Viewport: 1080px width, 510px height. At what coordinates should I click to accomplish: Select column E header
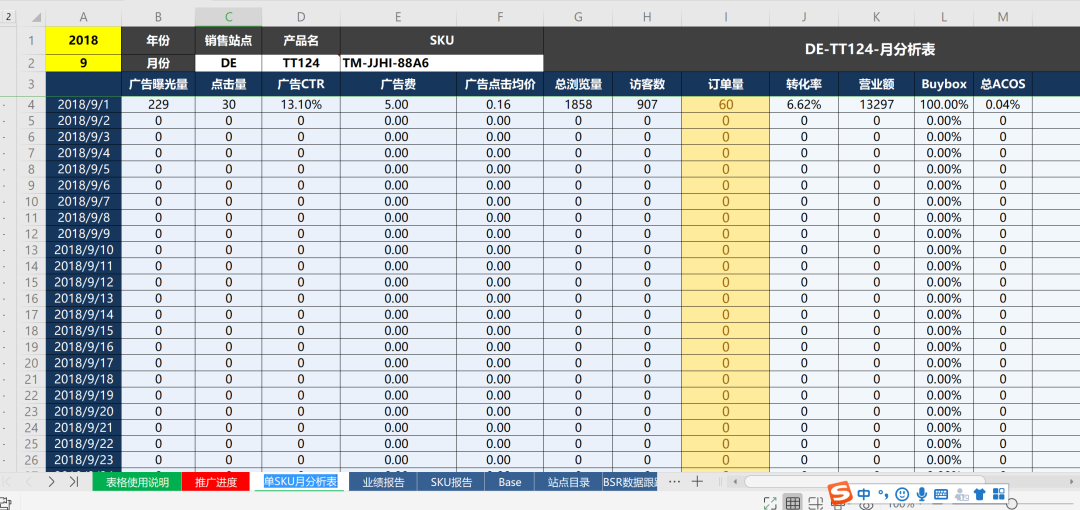pos(398,17)
